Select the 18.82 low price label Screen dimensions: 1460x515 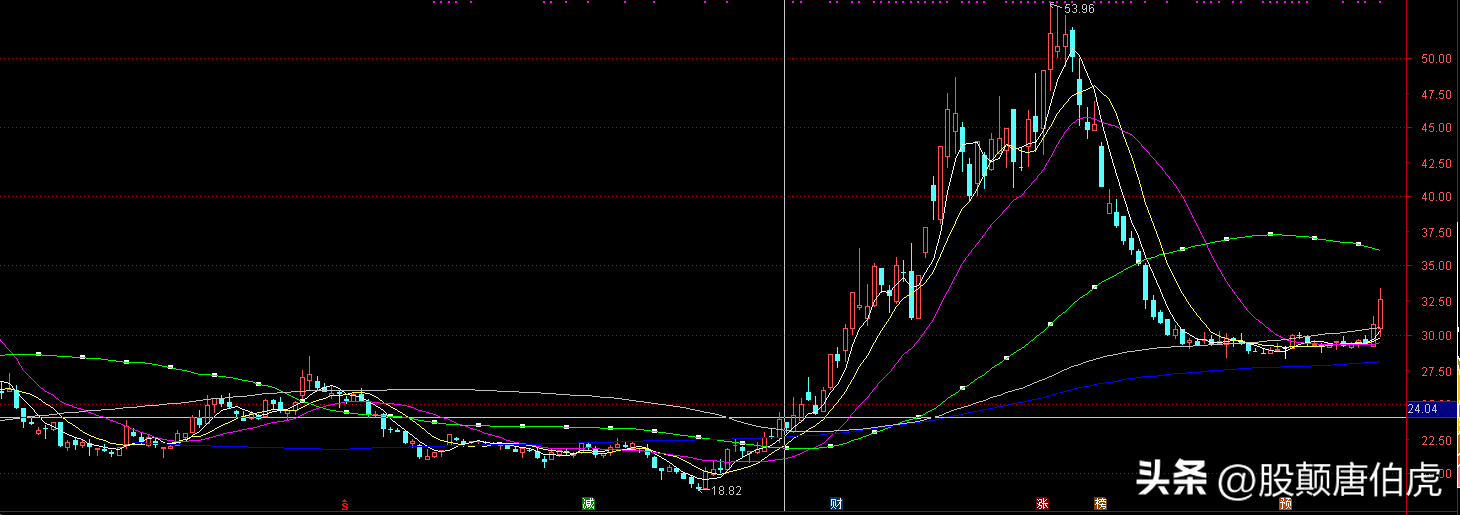[x=726, y=491]
